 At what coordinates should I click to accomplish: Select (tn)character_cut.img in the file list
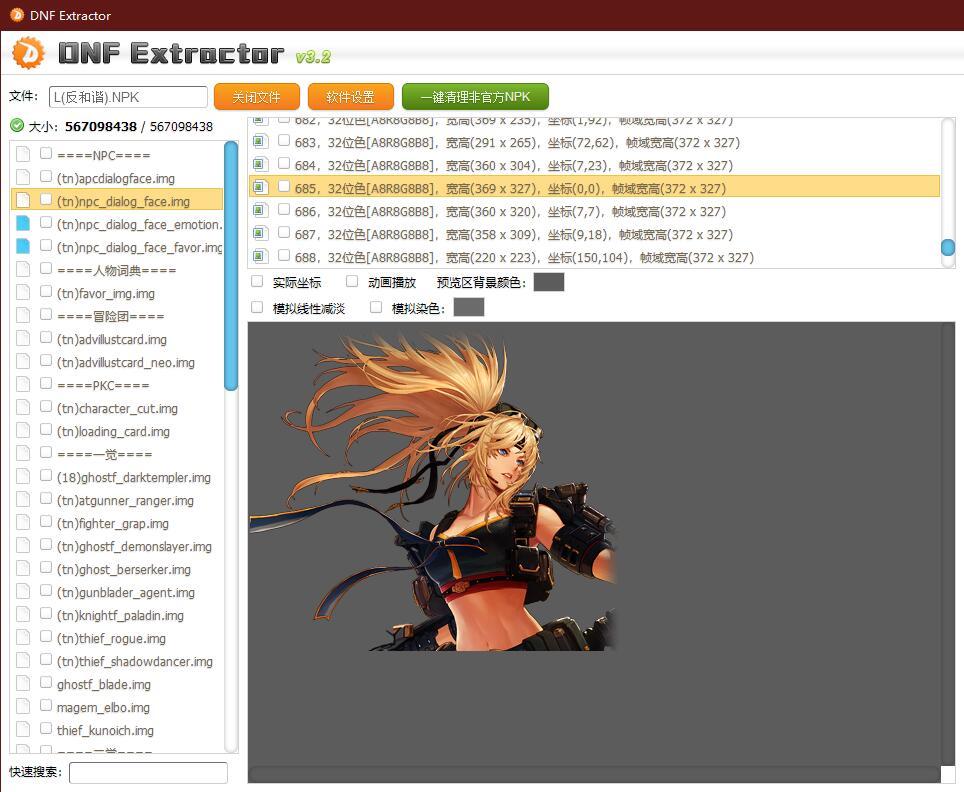pyautogui.click(x=117, y=408)
